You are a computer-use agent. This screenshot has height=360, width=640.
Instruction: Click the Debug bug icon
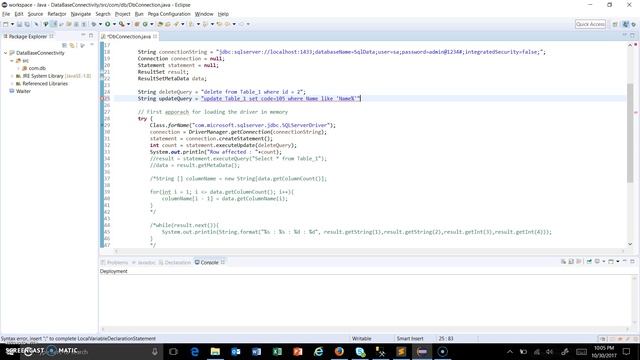click(x=93, y=24)
